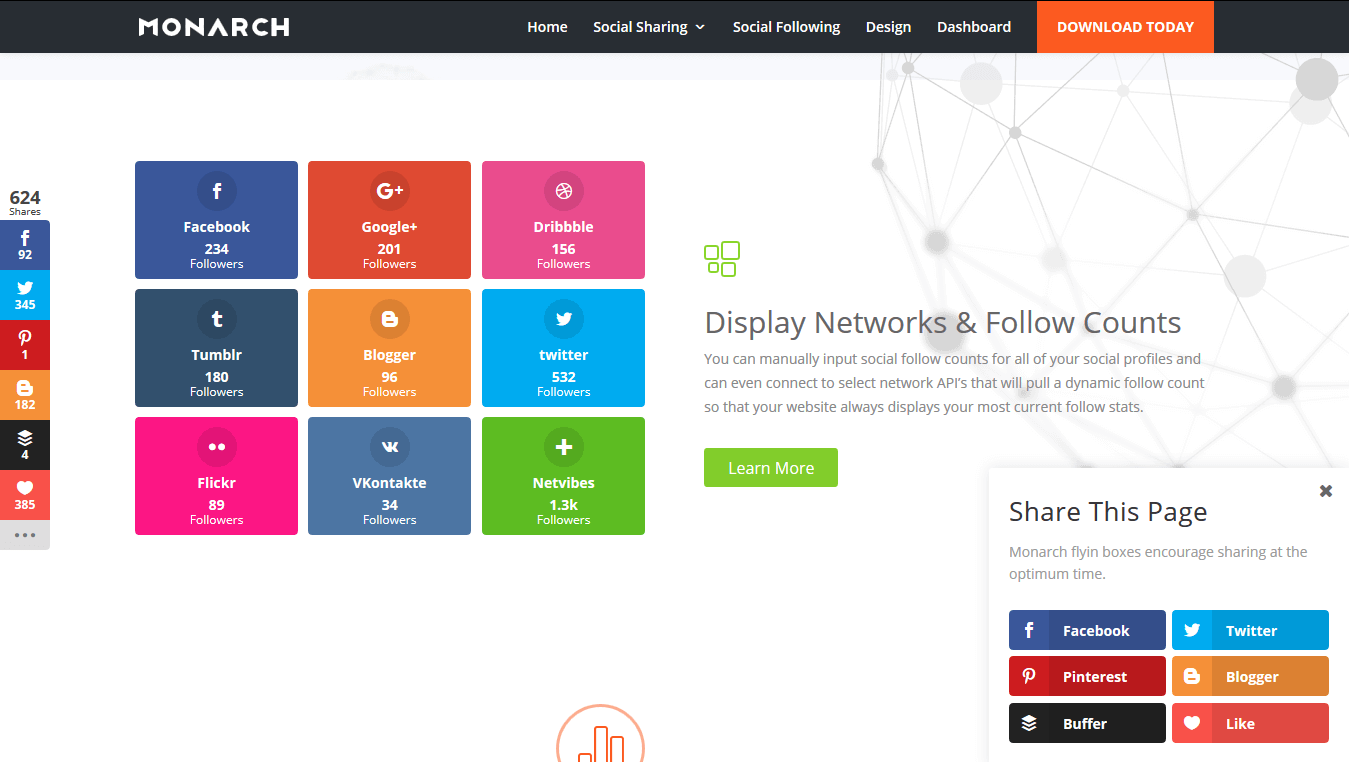Click the Facebook circle icon in follow grid
The width and height of the screenshot is (1349, 762).
217,191
